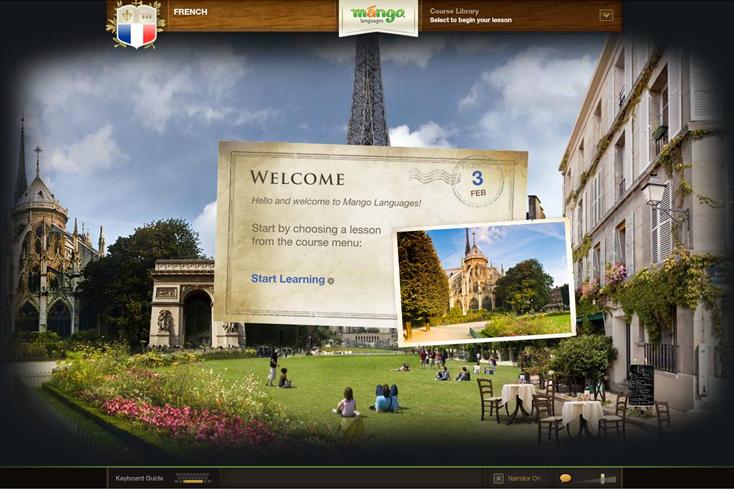Click the WELCOME heading on postcard
The image size is (734, 489).
pyautogui.click(x=297, y=178)
